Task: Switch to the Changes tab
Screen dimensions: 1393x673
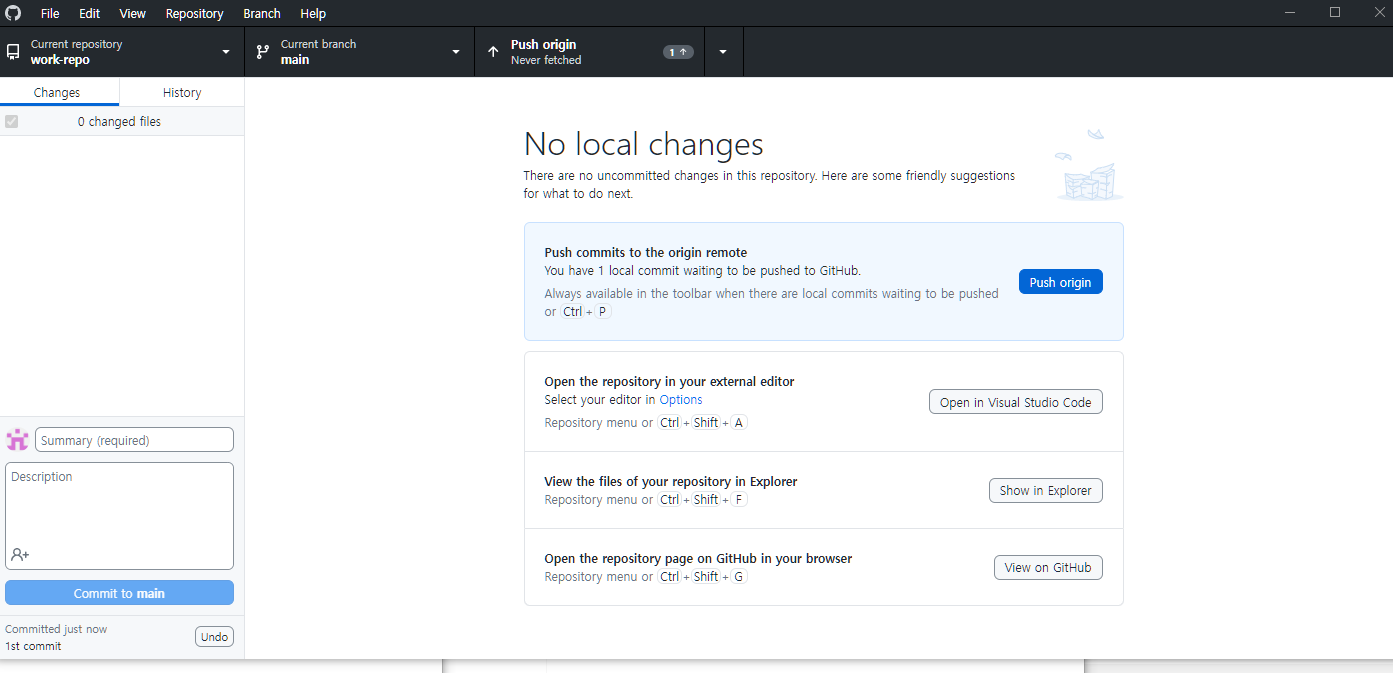Action: (x=59, y=92)
